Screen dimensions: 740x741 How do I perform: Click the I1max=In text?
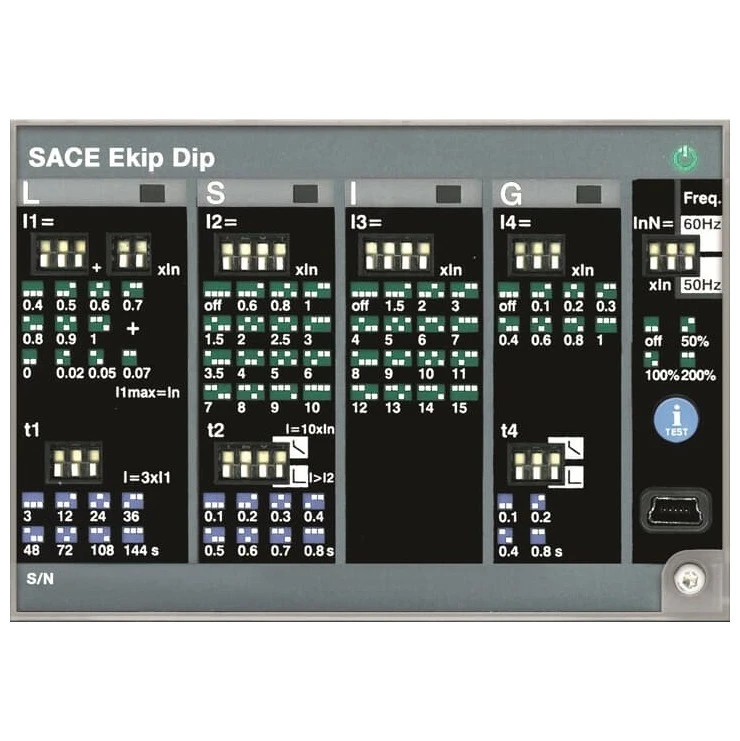pyautogui.click(x=148, y=393)
